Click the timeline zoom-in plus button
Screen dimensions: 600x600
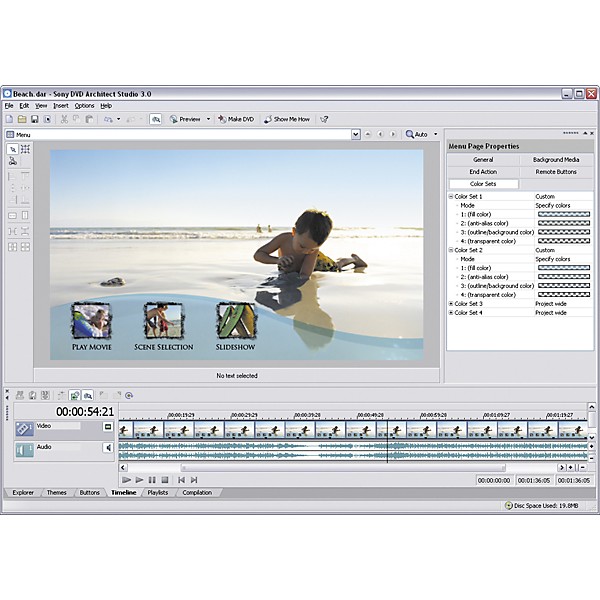tap(571, 467)
